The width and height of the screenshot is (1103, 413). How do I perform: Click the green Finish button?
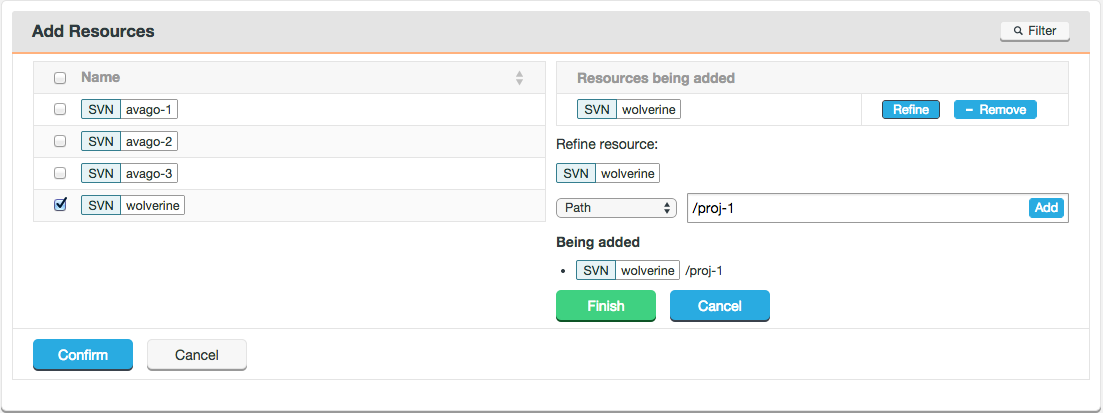606,306
